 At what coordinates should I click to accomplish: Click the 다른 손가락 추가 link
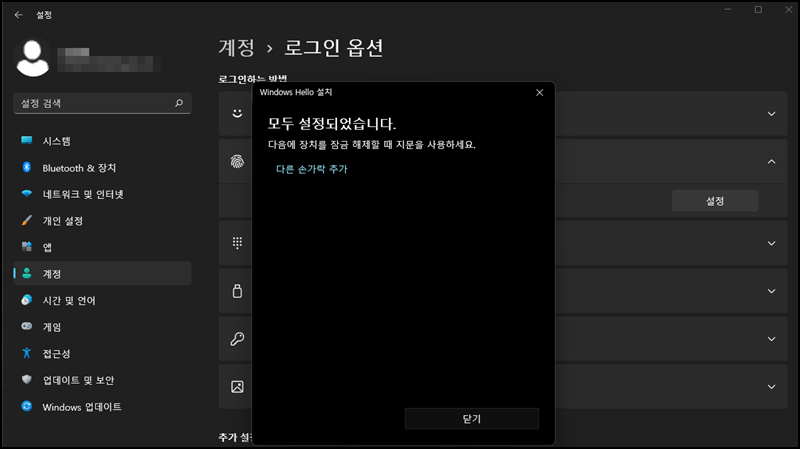click(x=312, y=169)
